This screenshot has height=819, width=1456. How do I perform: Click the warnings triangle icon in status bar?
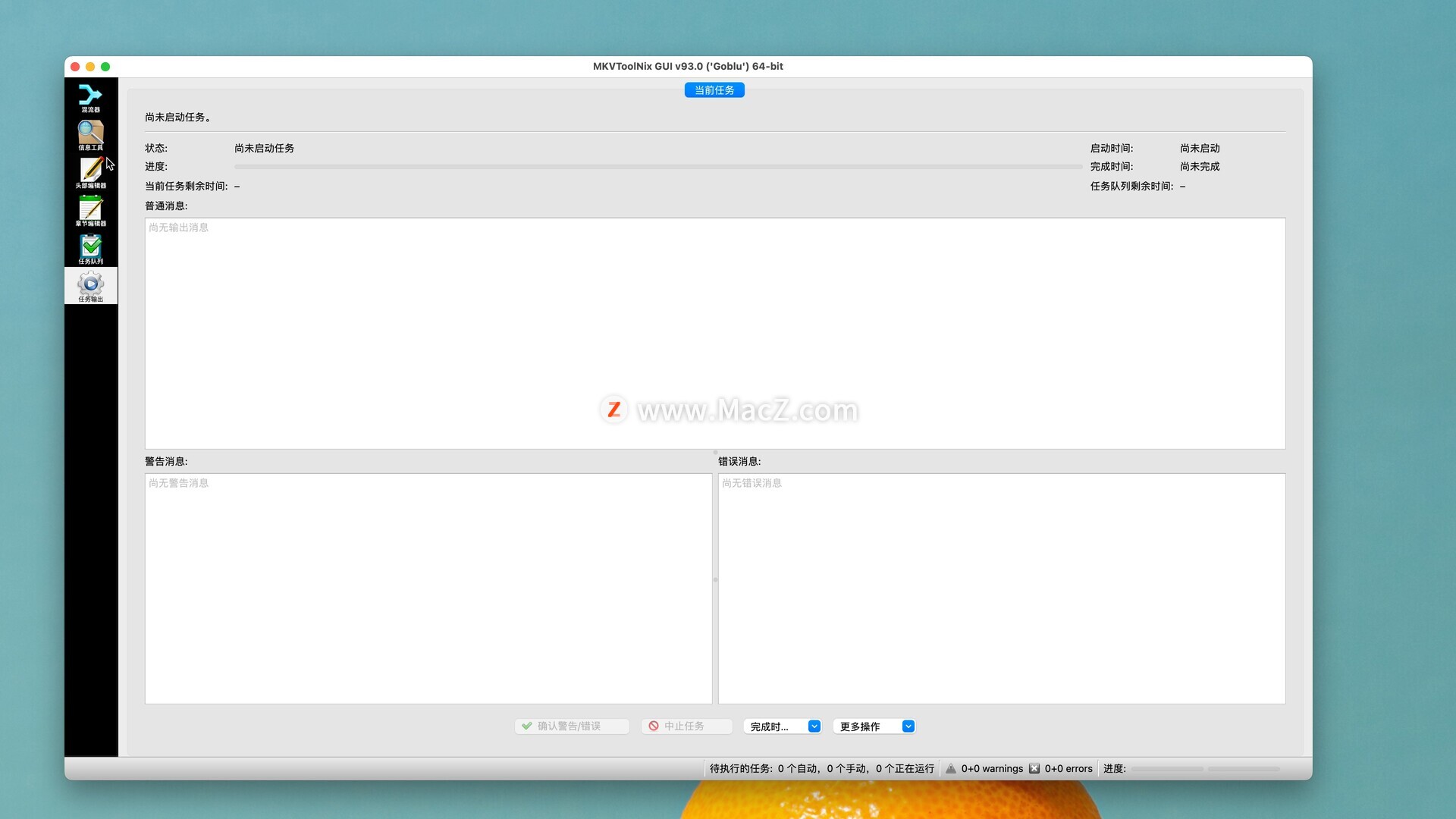point(951,768)
